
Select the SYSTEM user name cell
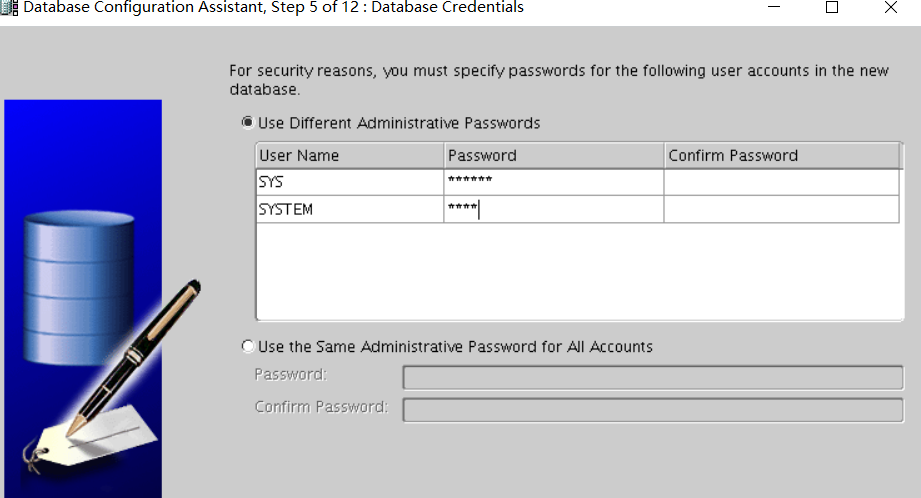(350, 209)
